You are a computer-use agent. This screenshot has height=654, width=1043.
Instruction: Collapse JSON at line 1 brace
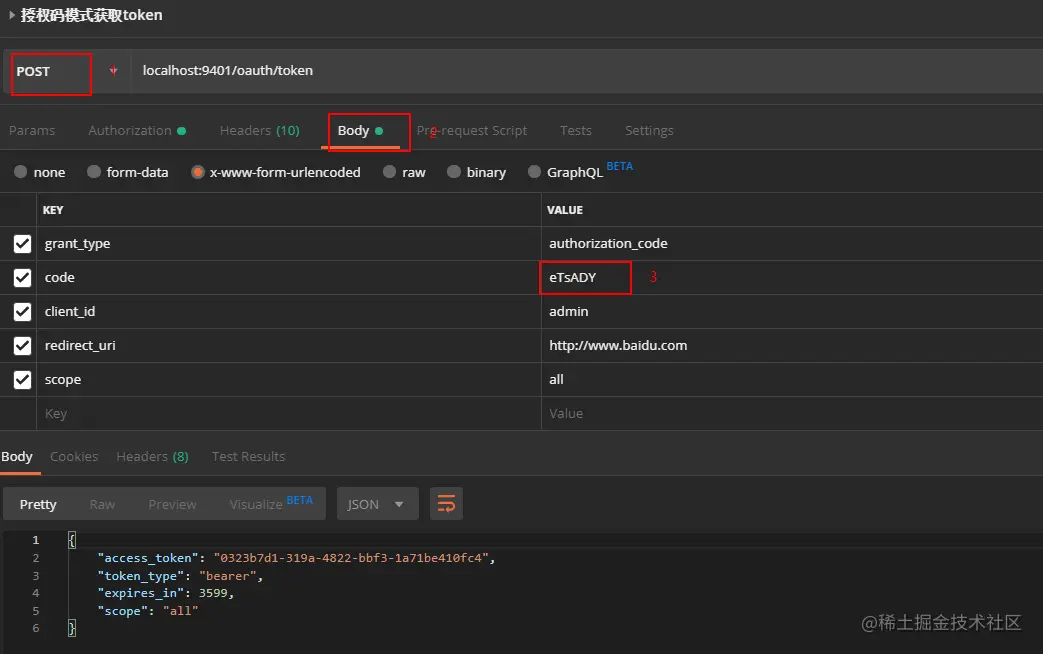[72, 540]
